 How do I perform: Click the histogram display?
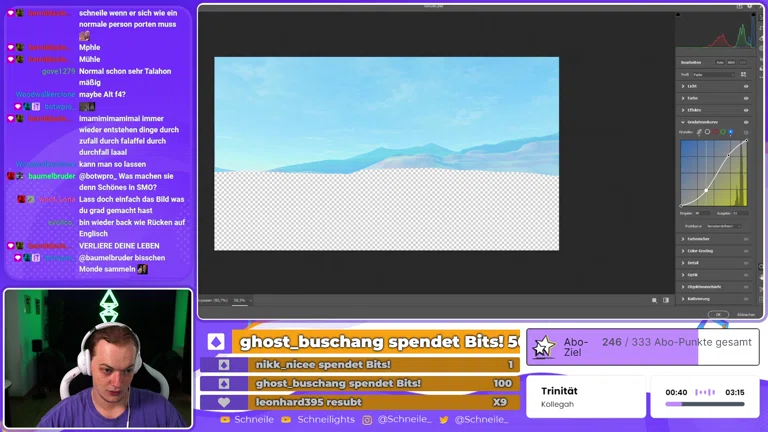[716, 31]
